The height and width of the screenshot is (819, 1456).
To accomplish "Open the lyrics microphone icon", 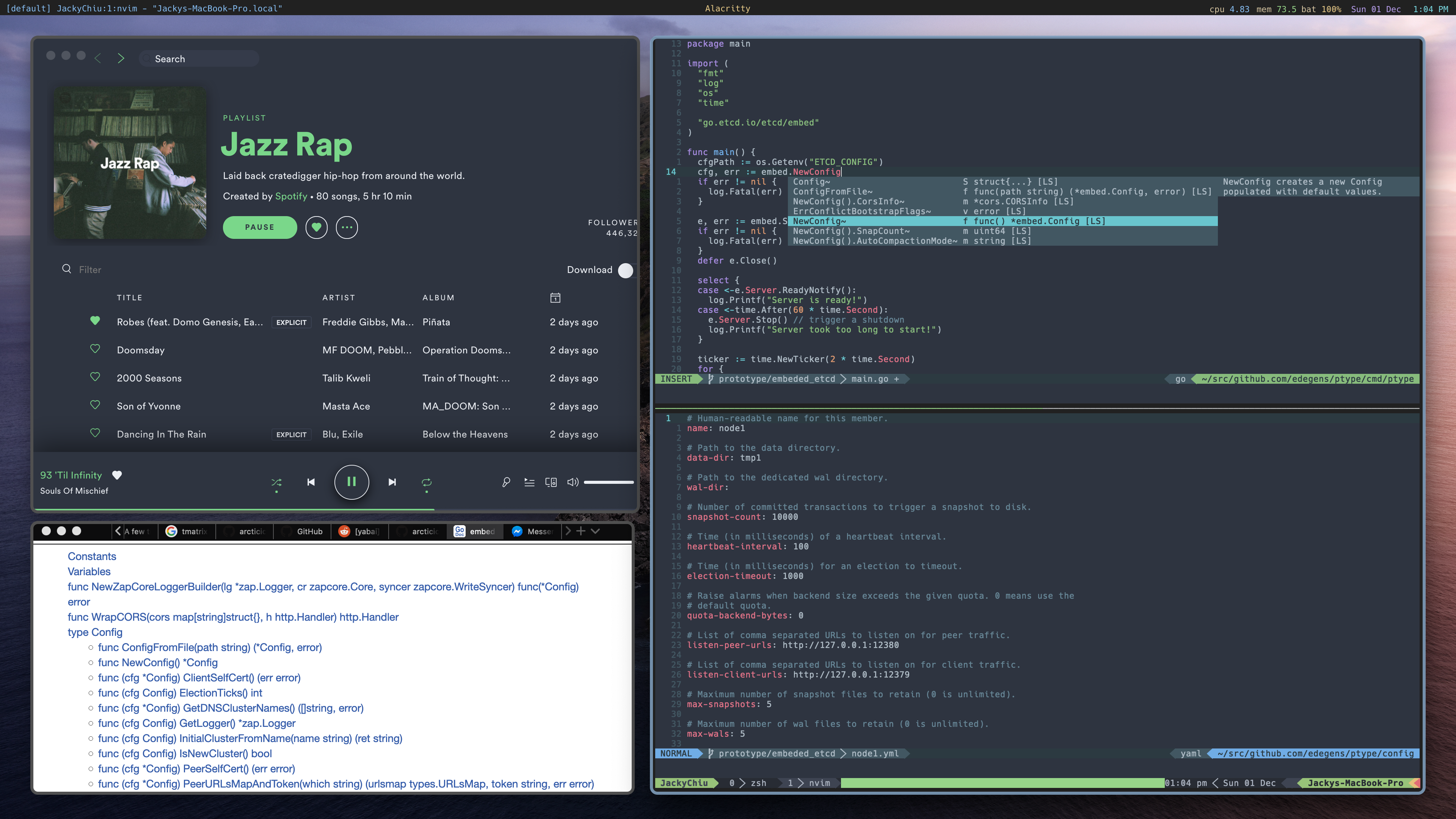I will coord(506,482).
